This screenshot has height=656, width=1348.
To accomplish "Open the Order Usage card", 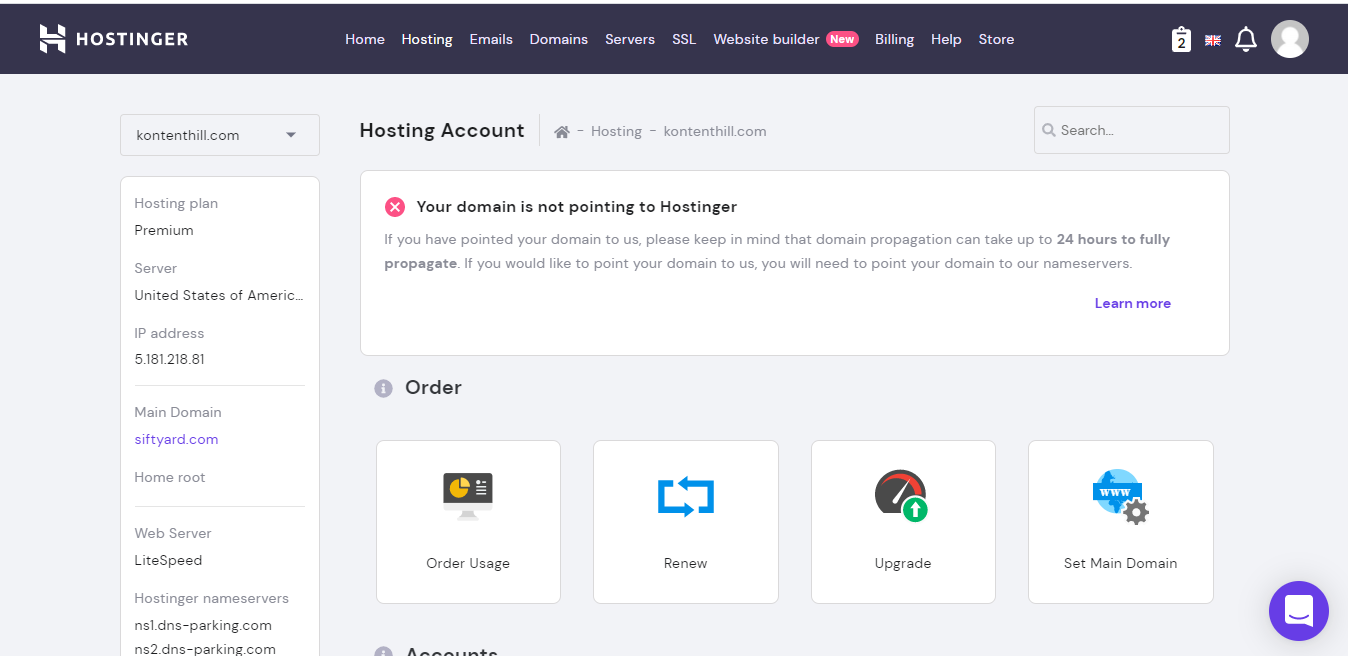I will click(468, 522).
